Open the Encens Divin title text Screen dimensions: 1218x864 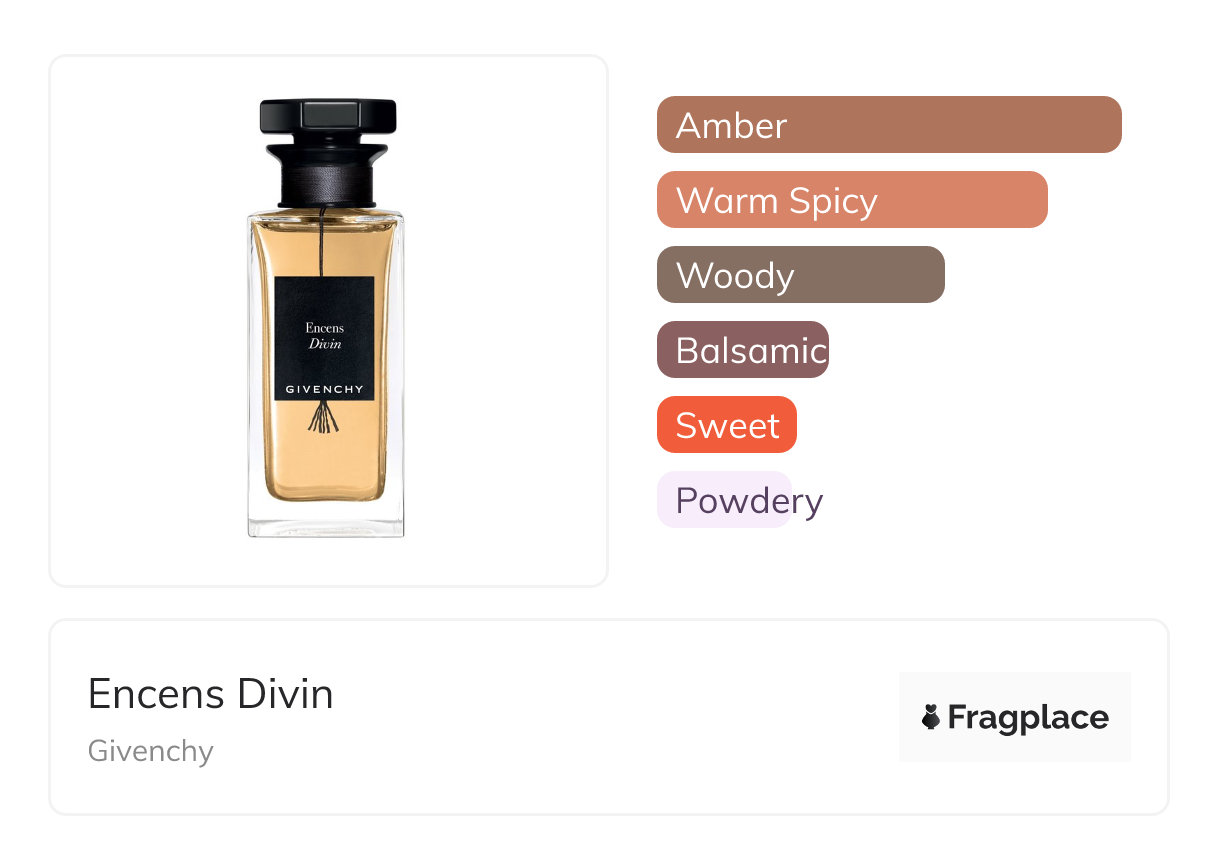pyautogui.click(x=211, y=694)
